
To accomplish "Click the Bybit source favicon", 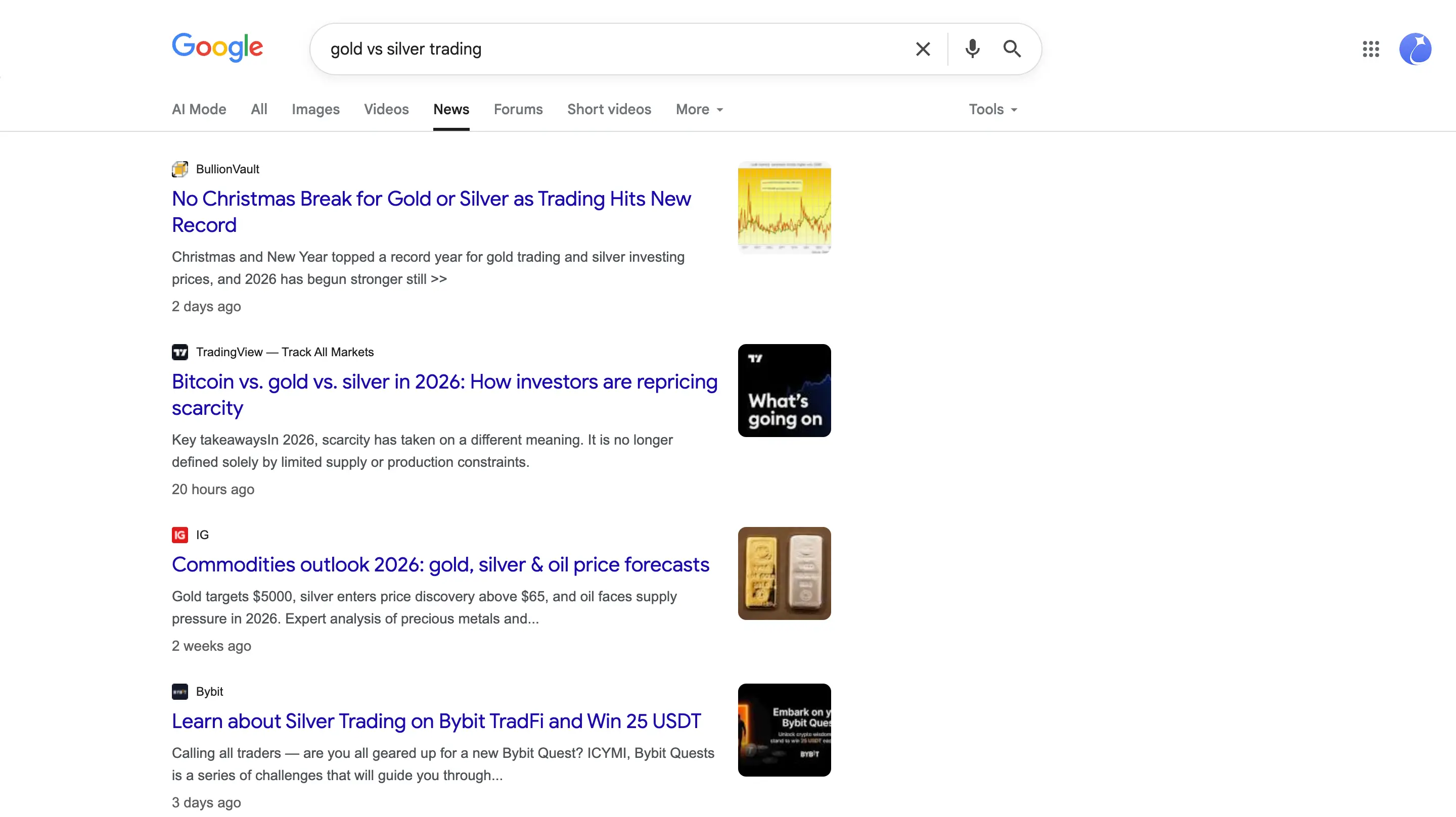I will click(180, 691).
